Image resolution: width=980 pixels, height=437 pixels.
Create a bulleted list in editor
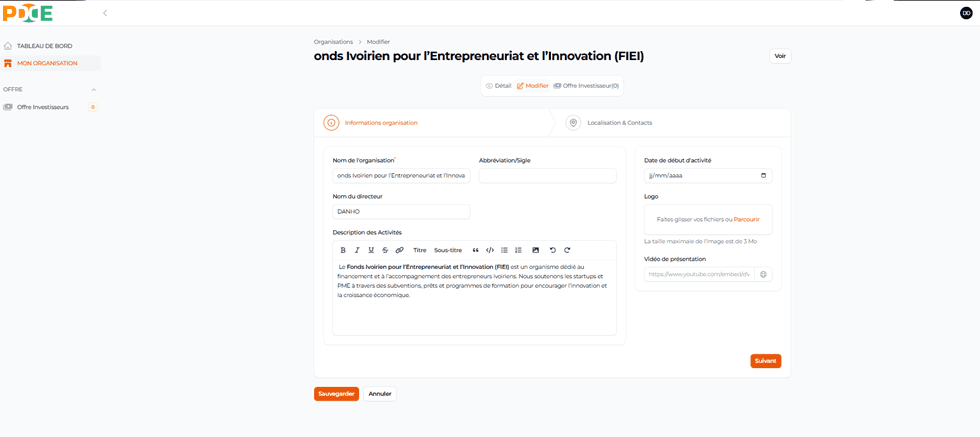504,250
